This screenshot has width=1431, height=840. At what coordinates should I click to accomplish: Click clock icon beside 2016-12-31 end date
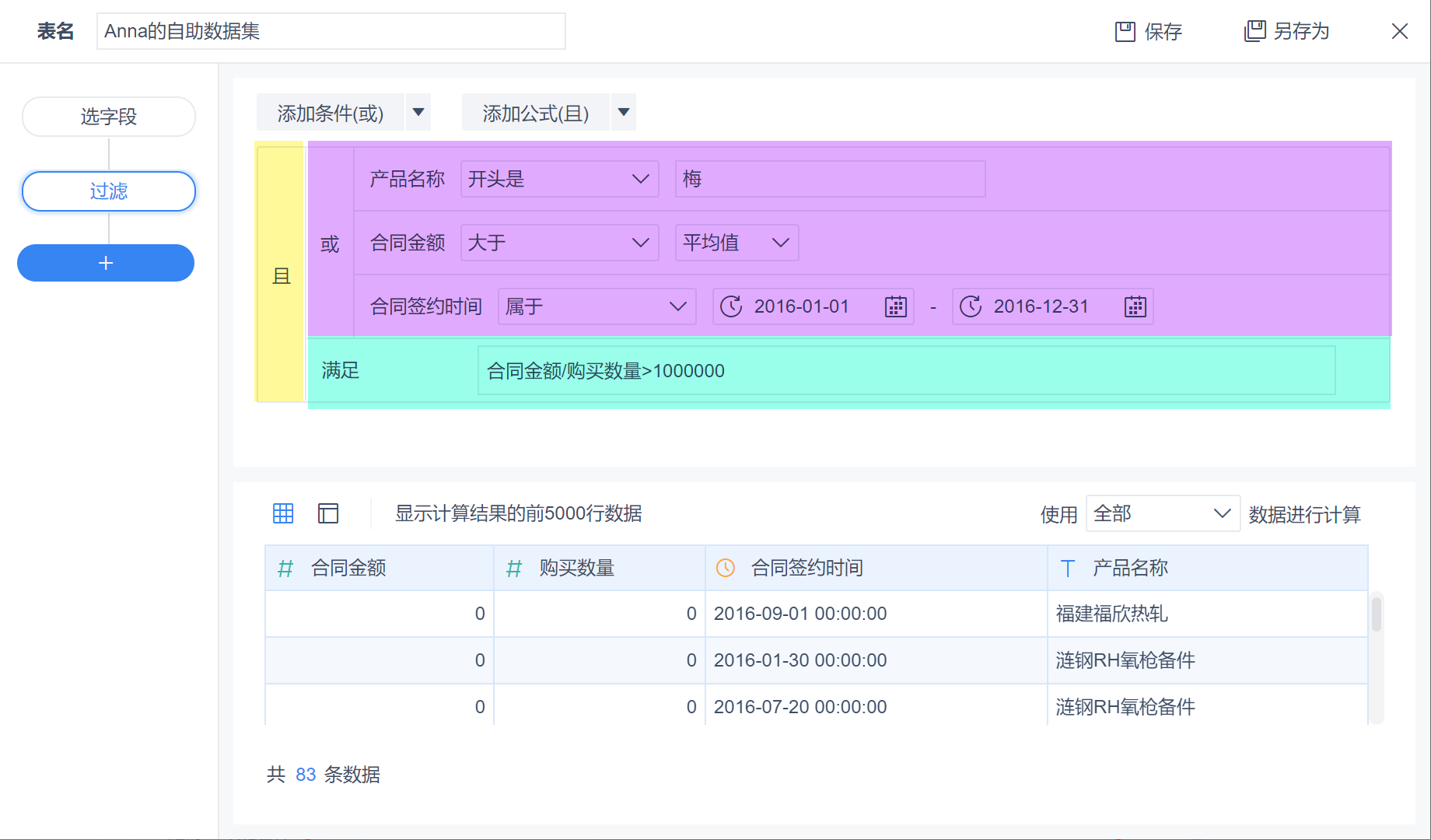971,306
